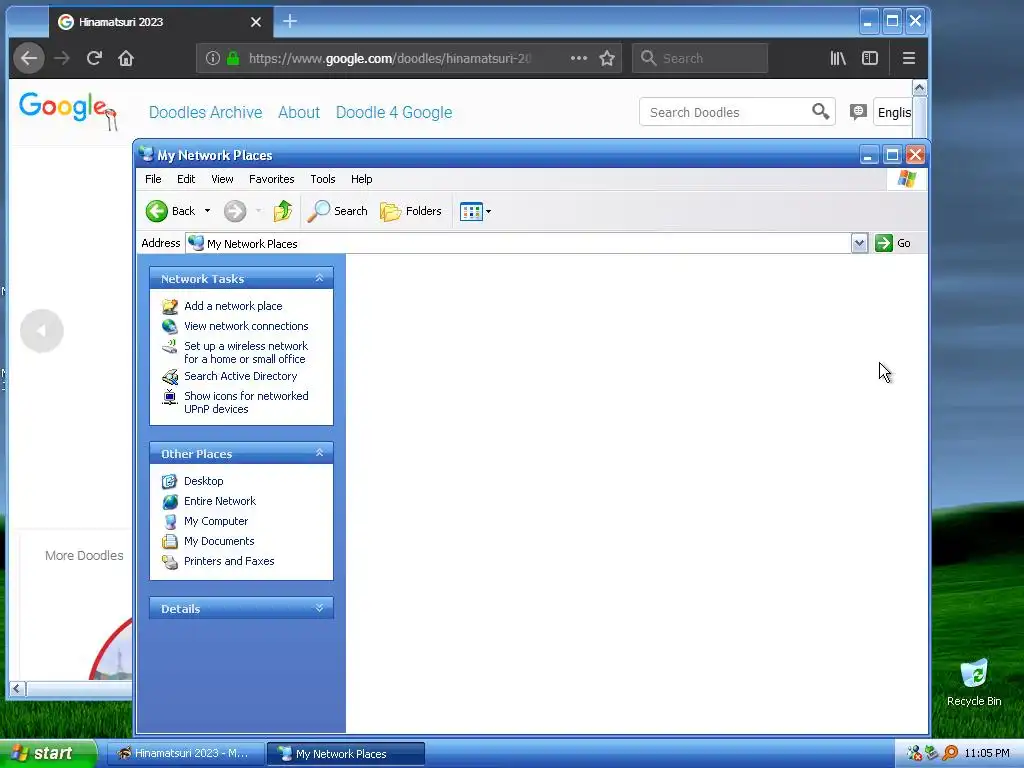The height and width of the screenshot is (768, 1024).
Task: Click the previous doodle arrow
Action: [42, 331]
